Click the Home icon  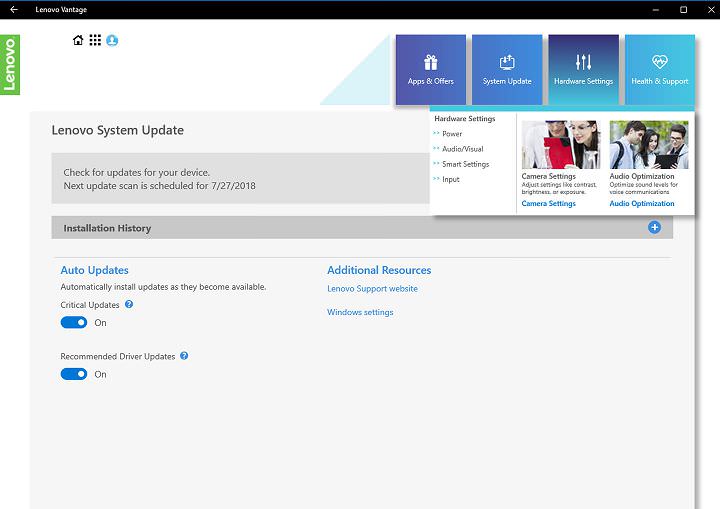pyautogui.click(x=78, y=41)
